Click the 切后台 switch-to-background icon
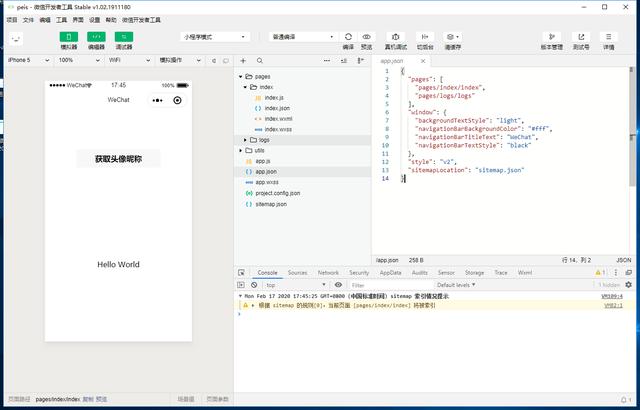The width and height of the screenshot is (640, 410). pyautogui.click(x=425, y=37)
